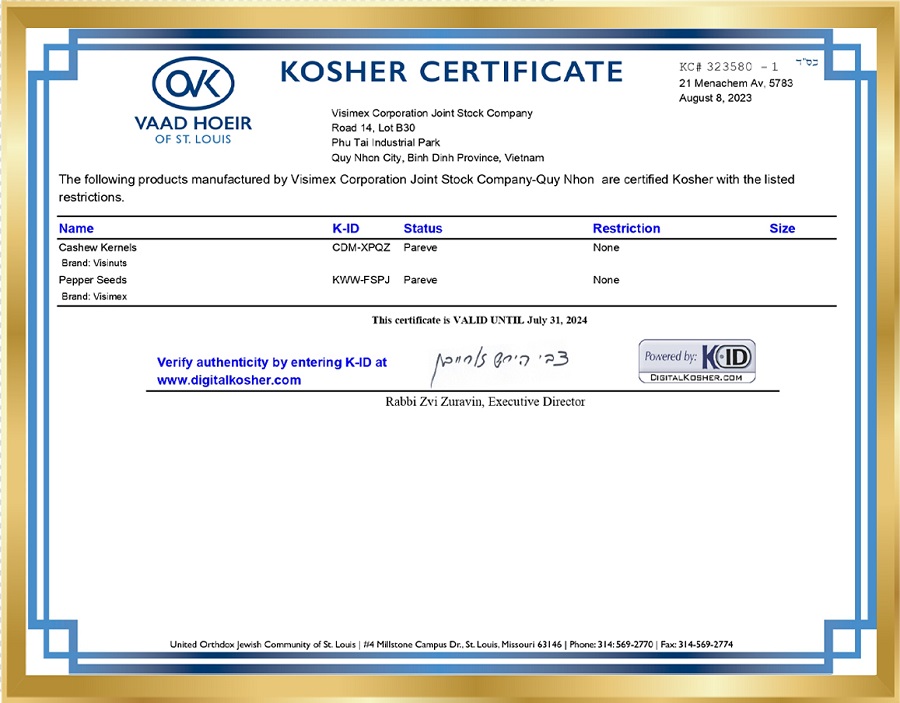The width and height of the screenshot is (900, 703).
Task: Select the Cashew Kernels product name
Action: click(98, 247)
